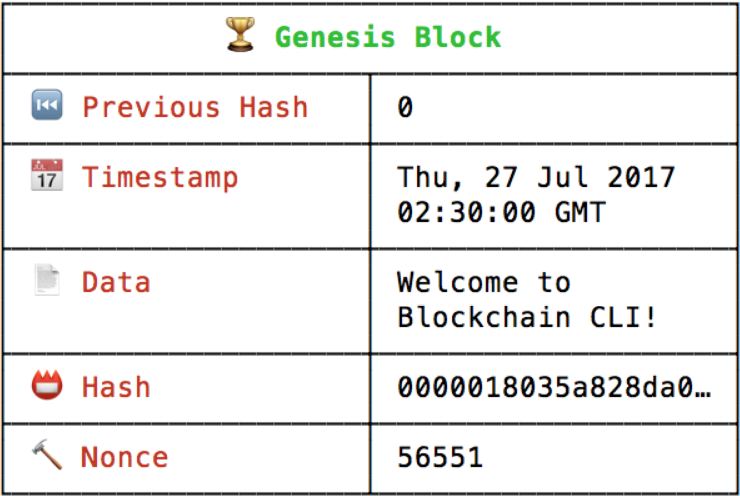
Task: Click the Welcome to text in Data cell
Action: click(x=484, y=282)
